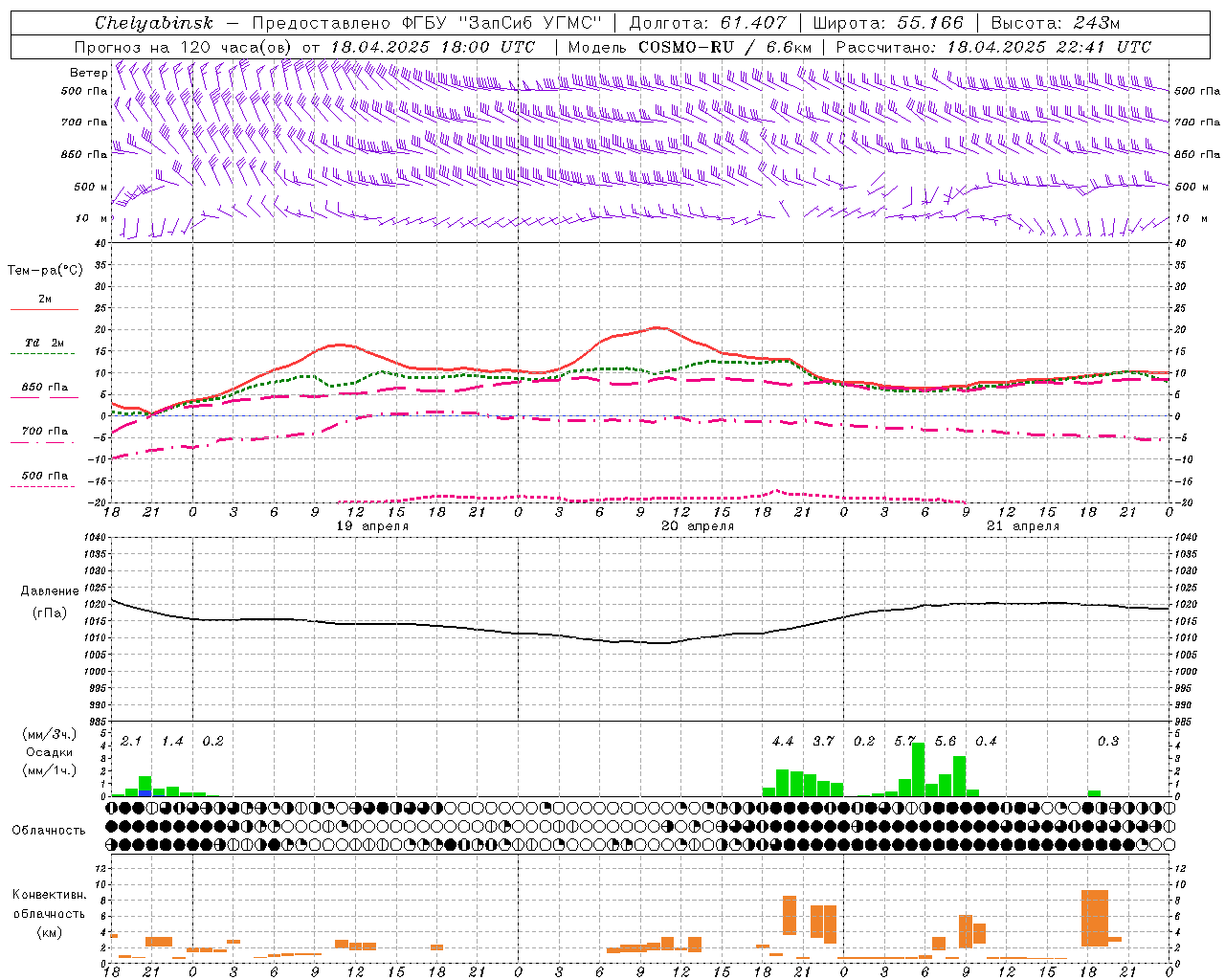Click the small blue bar in precipitation chart
Screen dimensions: 1225x980
click(x=145, y=792)
